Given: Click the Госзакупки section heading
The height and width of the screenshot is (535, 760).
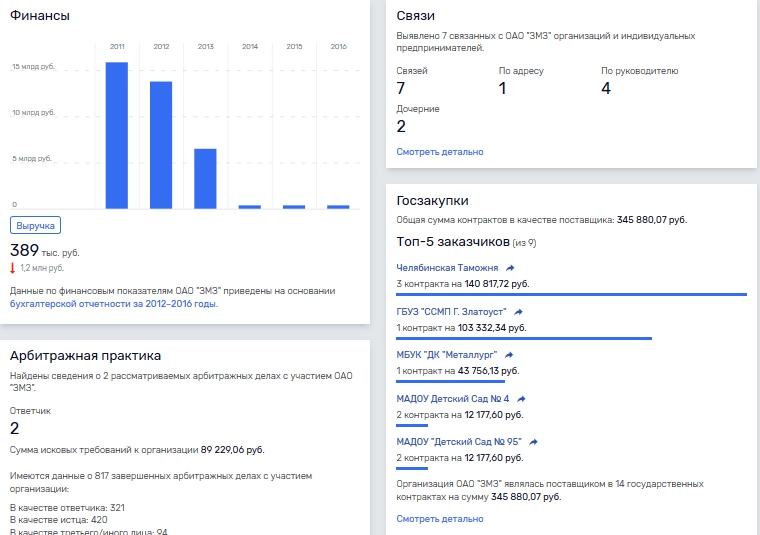Looking at the screenshot, I should click(432, 201).
